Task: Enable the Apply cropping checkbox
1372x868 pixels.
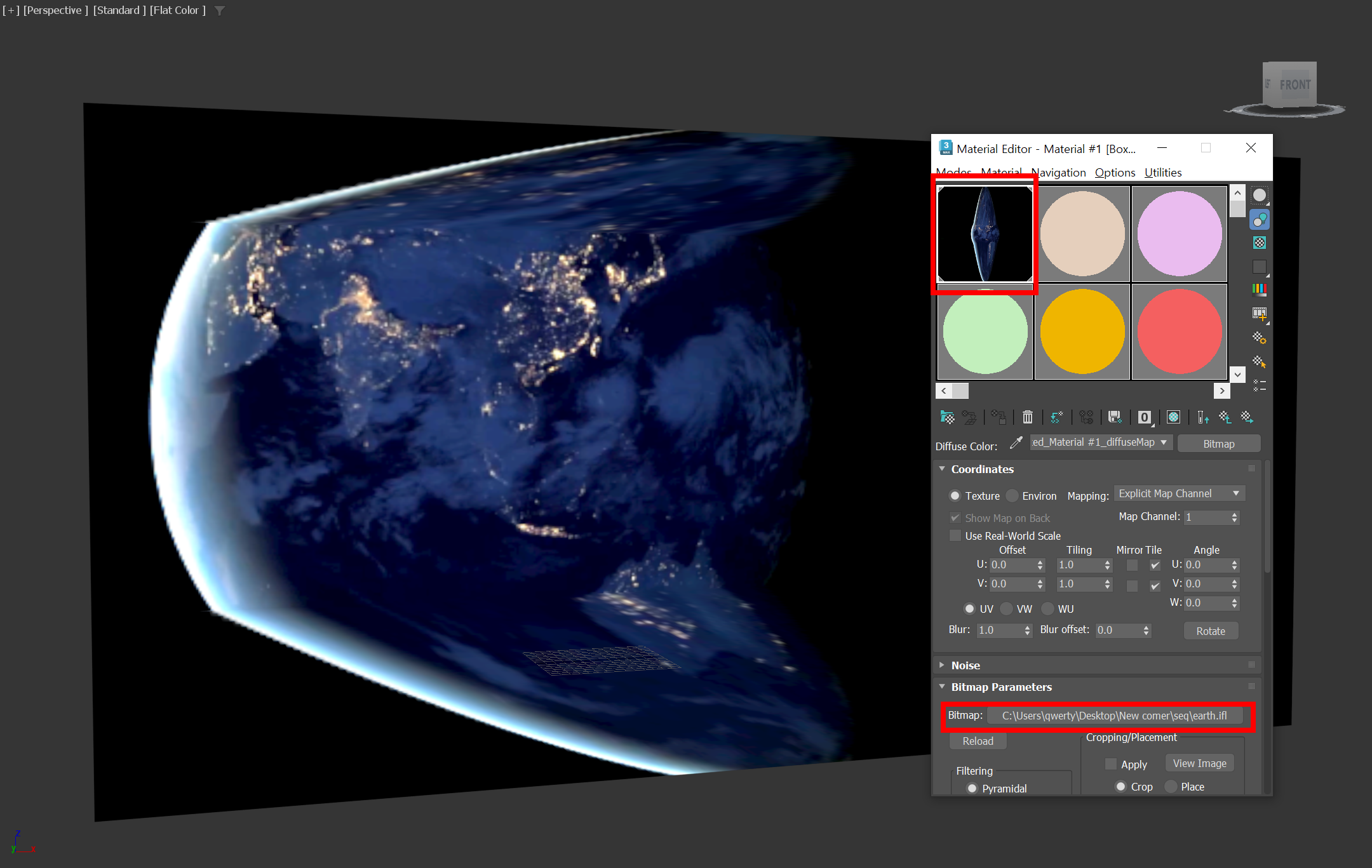Action: coord(1111,764)
